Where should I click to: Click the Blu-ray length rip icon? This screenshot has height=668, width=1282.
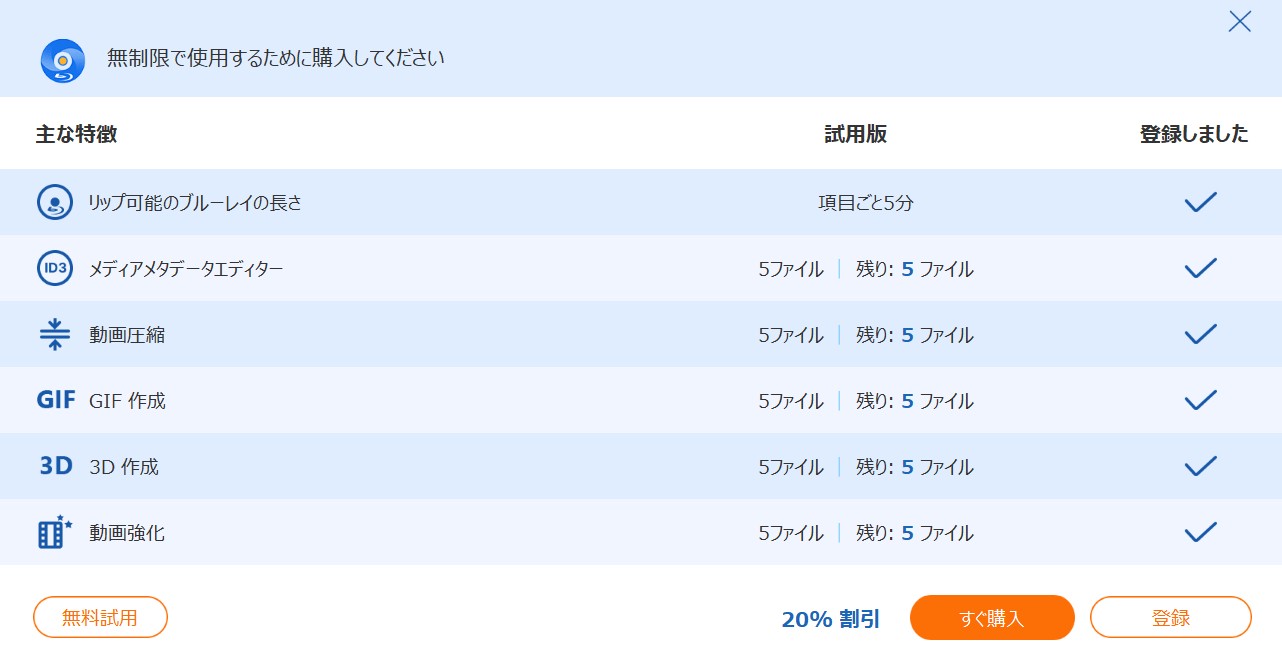pyautogui.click(x=55, y=202)
